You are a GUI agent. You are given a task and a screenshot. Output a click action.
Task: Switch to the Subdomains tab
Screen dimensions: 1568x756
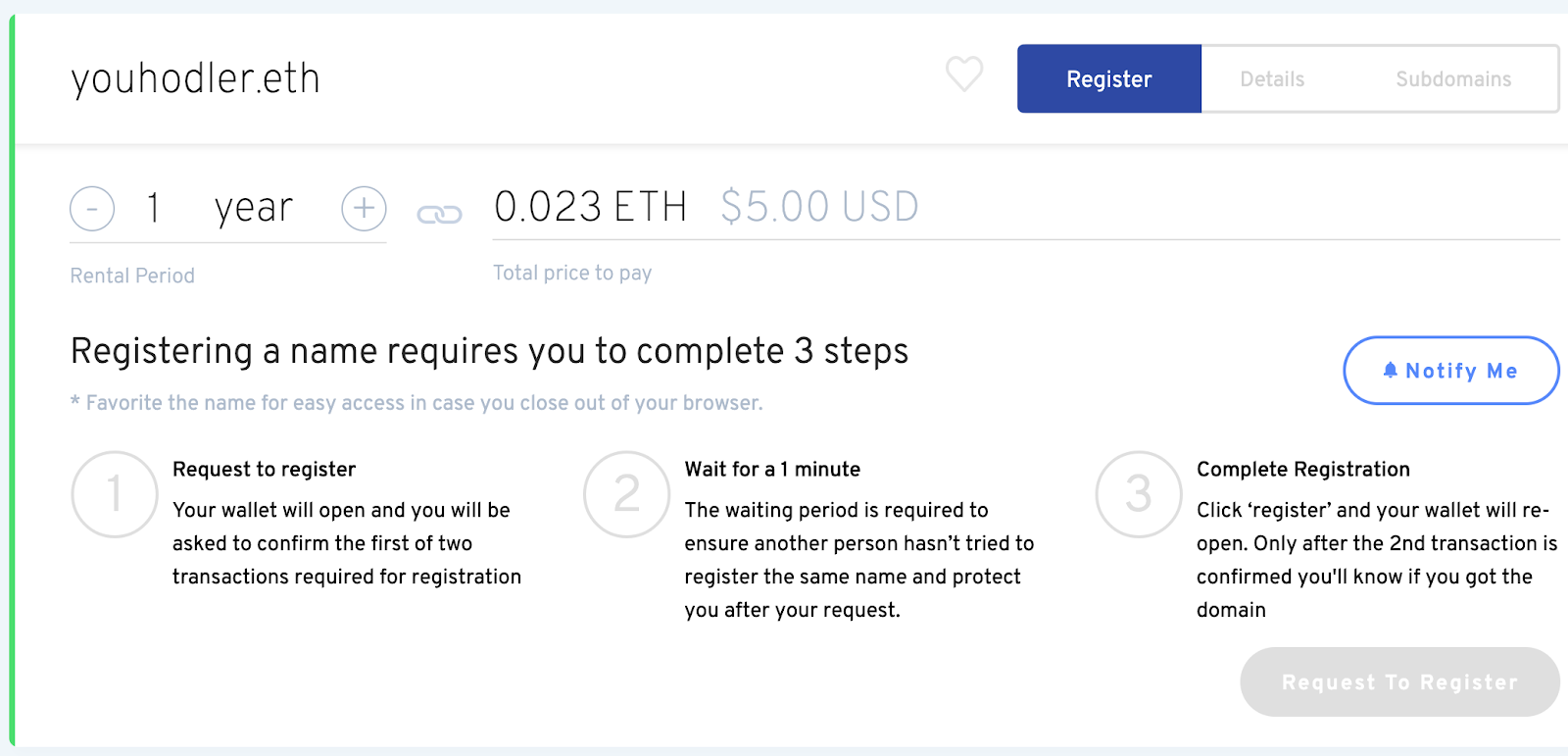(x=1453, y=79)
